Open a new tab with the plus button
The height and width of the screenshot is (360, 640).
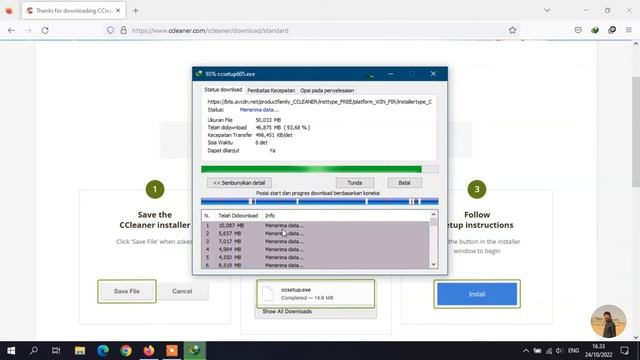pos(136,11)
